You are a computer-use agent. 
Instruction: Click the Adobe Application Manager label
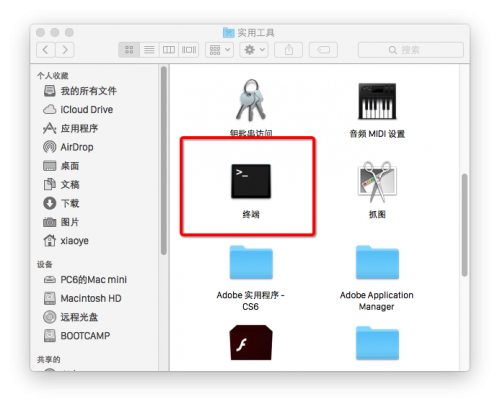point(377,301)
